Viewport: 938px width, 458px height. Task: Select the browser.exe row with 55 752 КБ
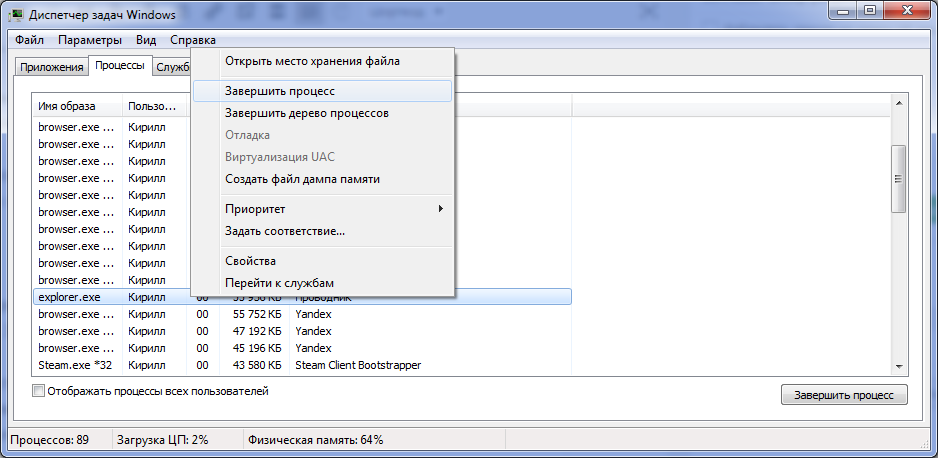(x=302, y=314)
